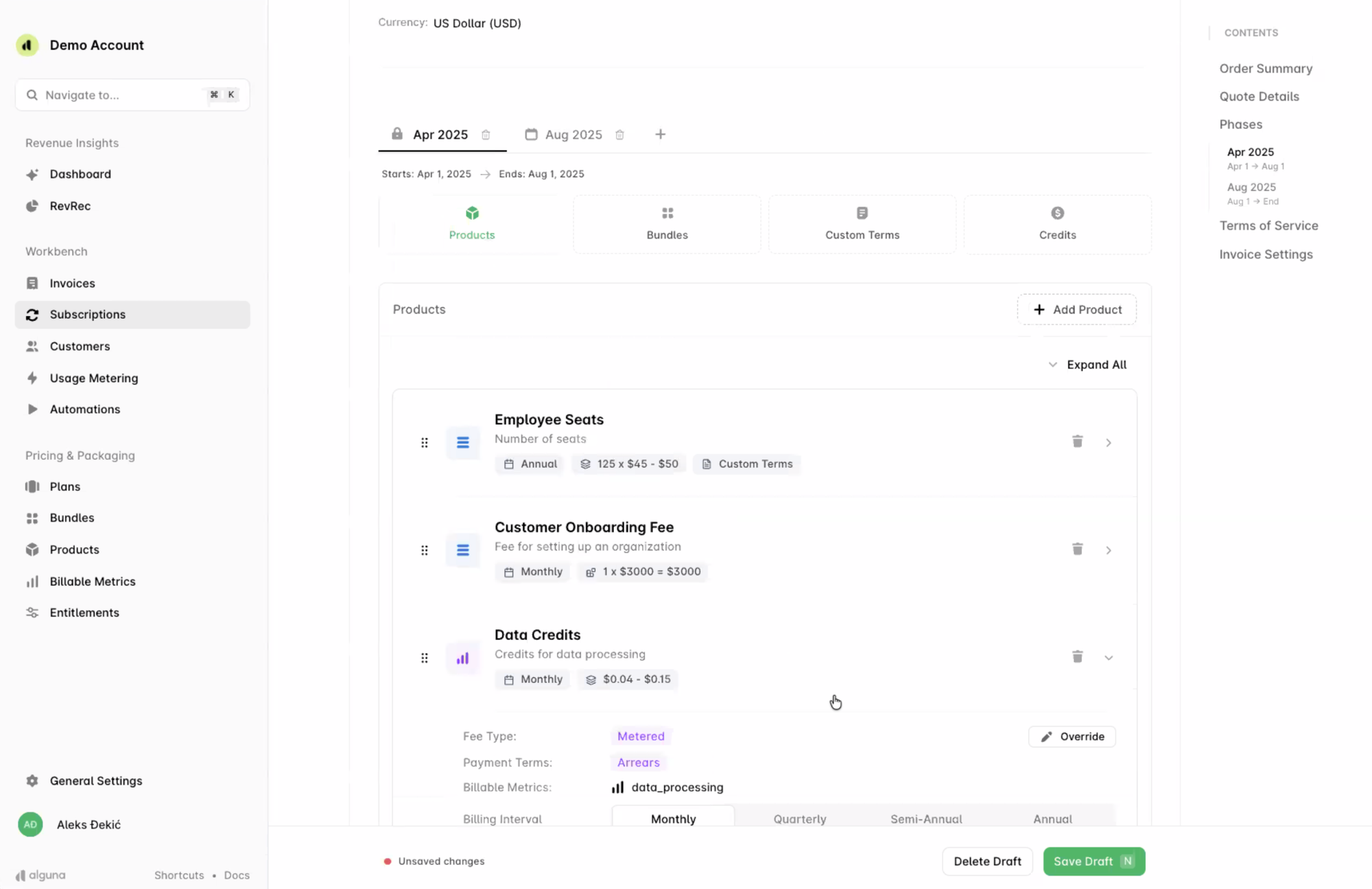The width and height of the screenshot is (1372, 889).
Task: Open the Bundles tab of the quote
Action: [666, 224]
